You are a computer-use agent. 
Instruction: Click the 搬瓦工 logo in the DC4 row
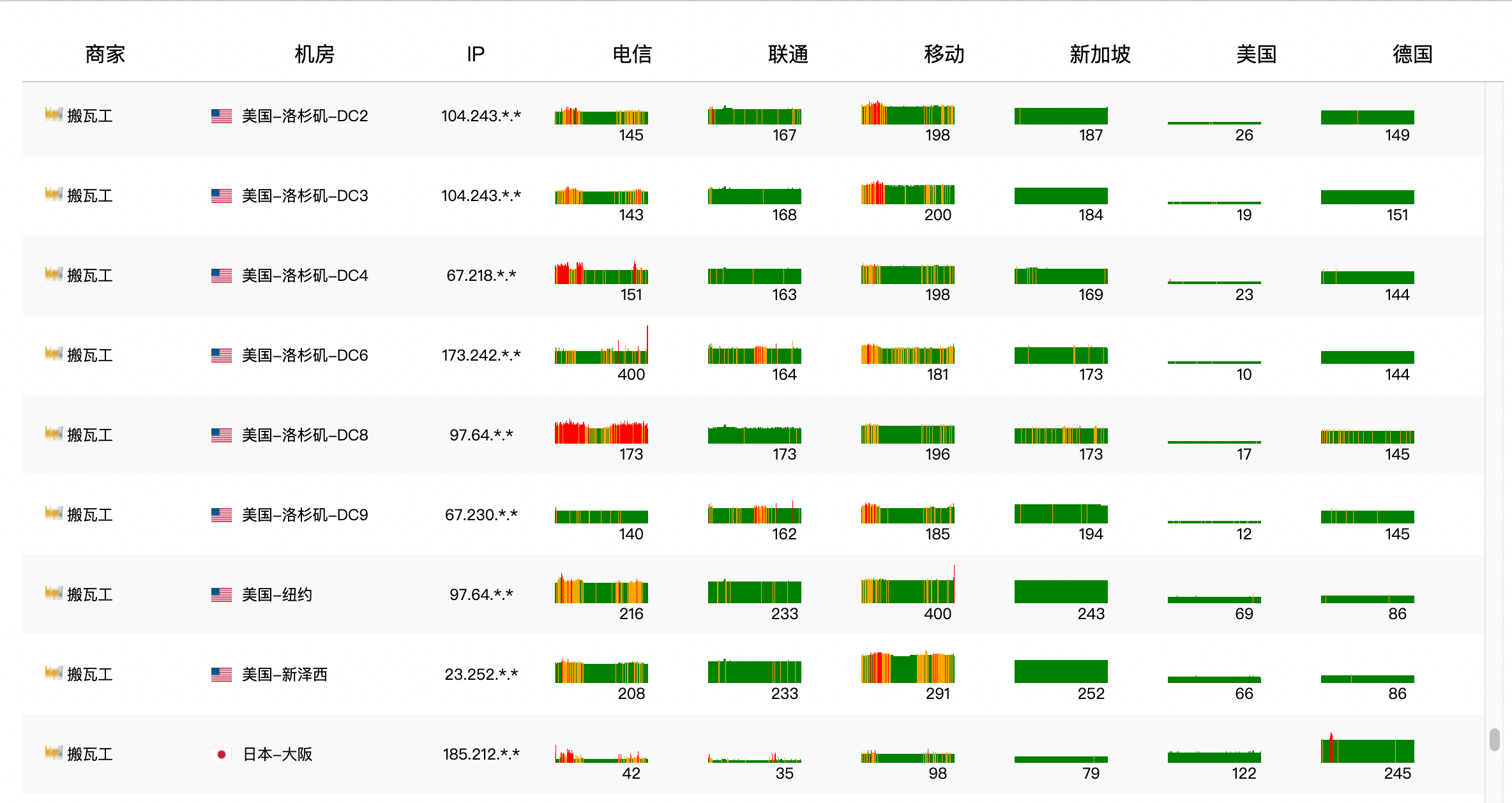pos(54,274)
